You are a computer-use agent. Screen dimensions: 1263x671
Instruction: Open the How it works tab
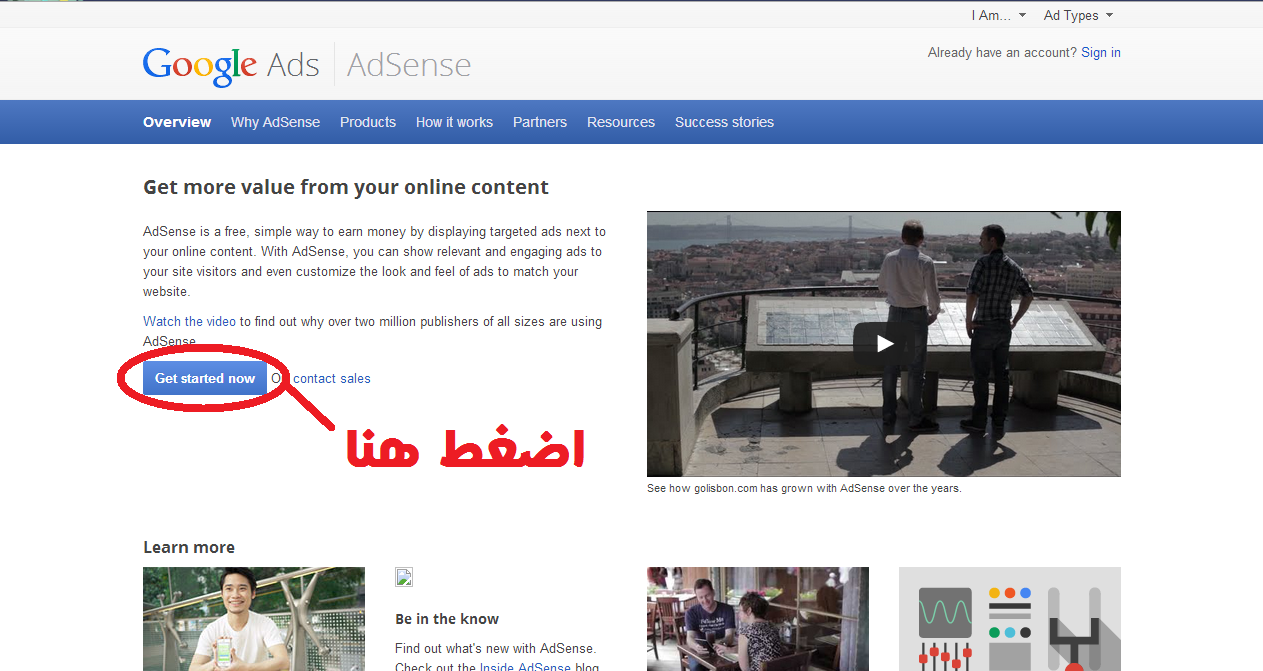pyautogui.click(x=454, y=122)
